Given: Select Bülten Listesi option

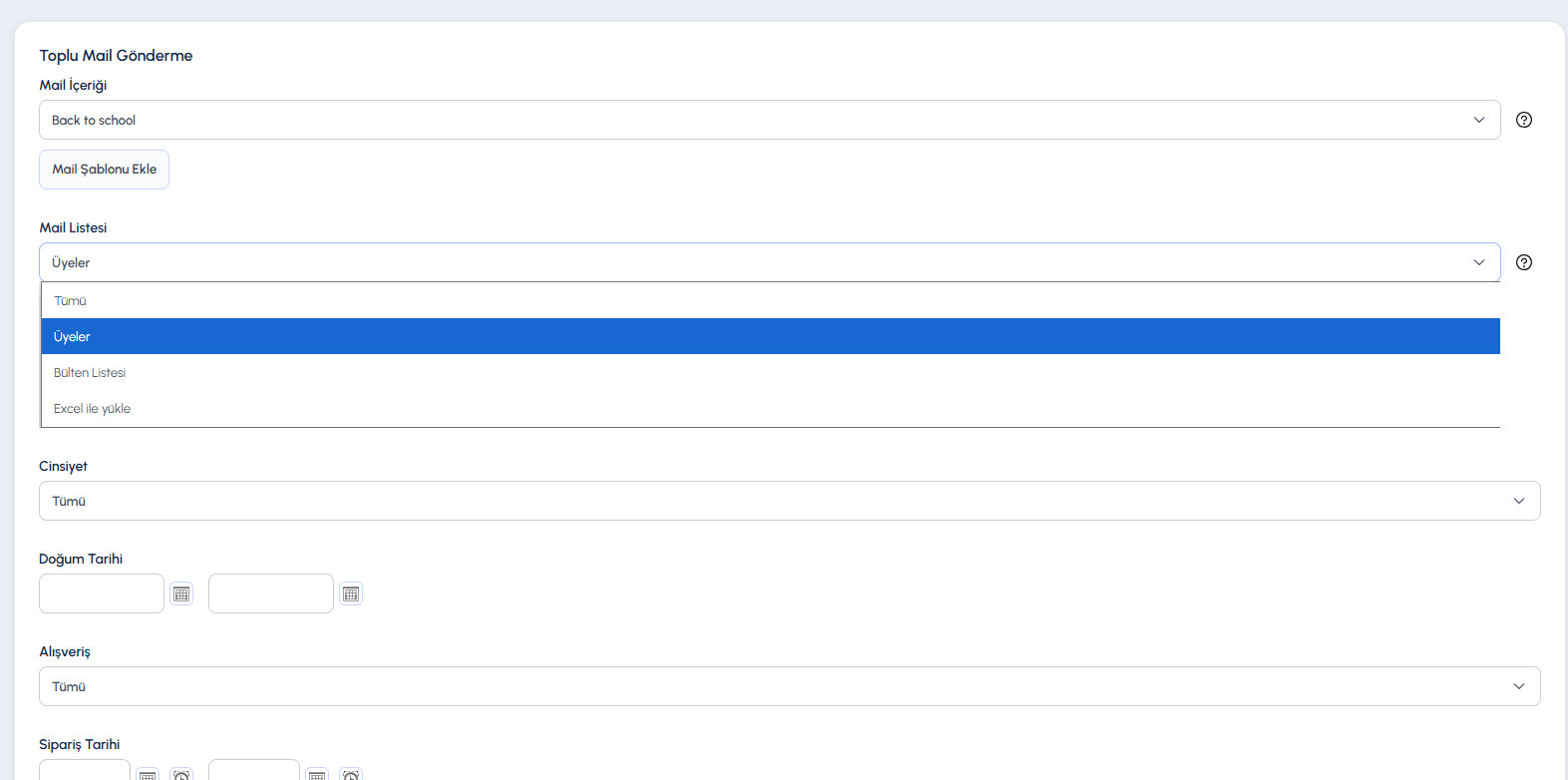Looking at the screenshot, I should coord(771,372).
